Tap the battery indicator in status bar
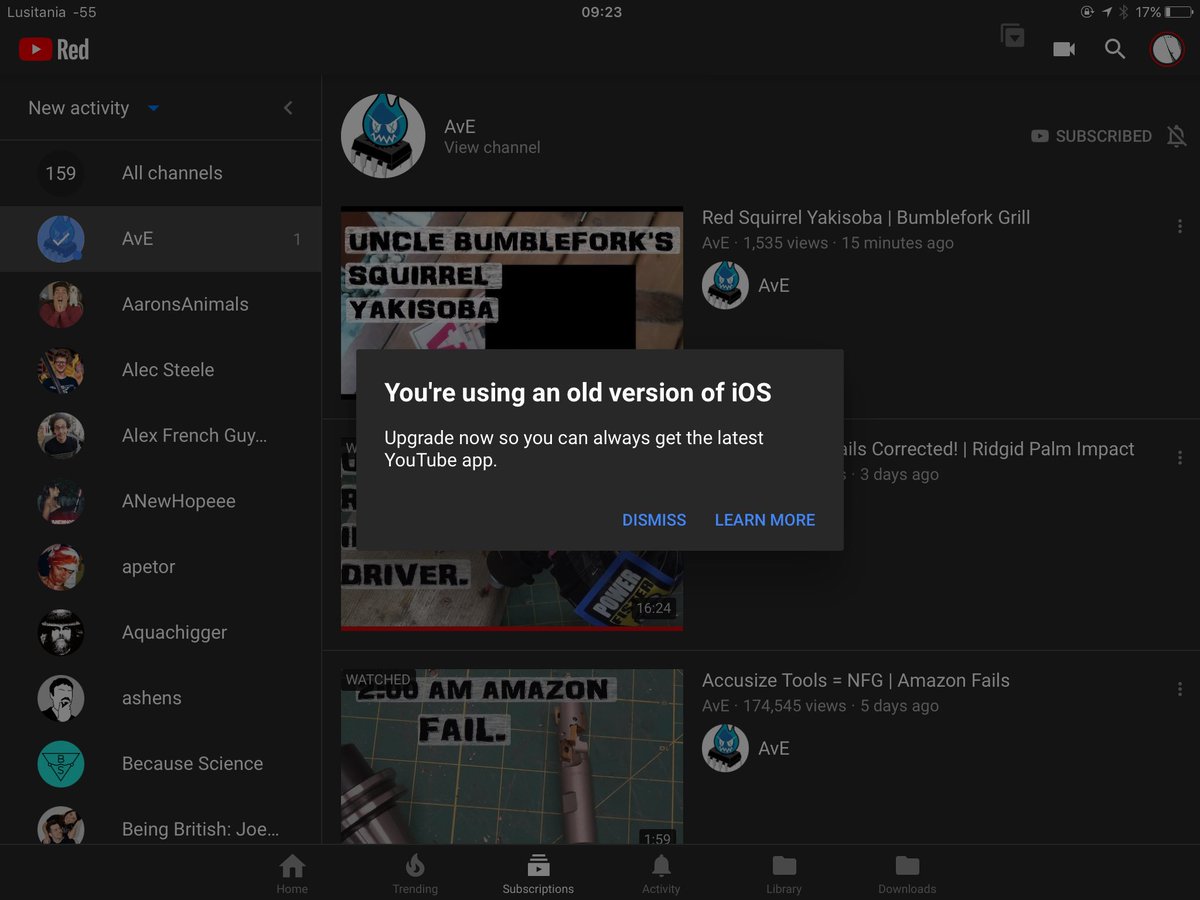The image size is (1200, 900). pyautogui.click(x=1179, y=12)
